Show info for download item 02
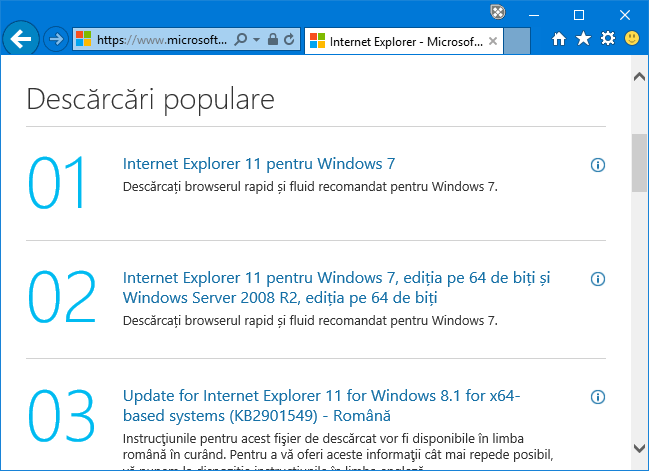This screenshot has width=649, height=471. coord(598,279)
